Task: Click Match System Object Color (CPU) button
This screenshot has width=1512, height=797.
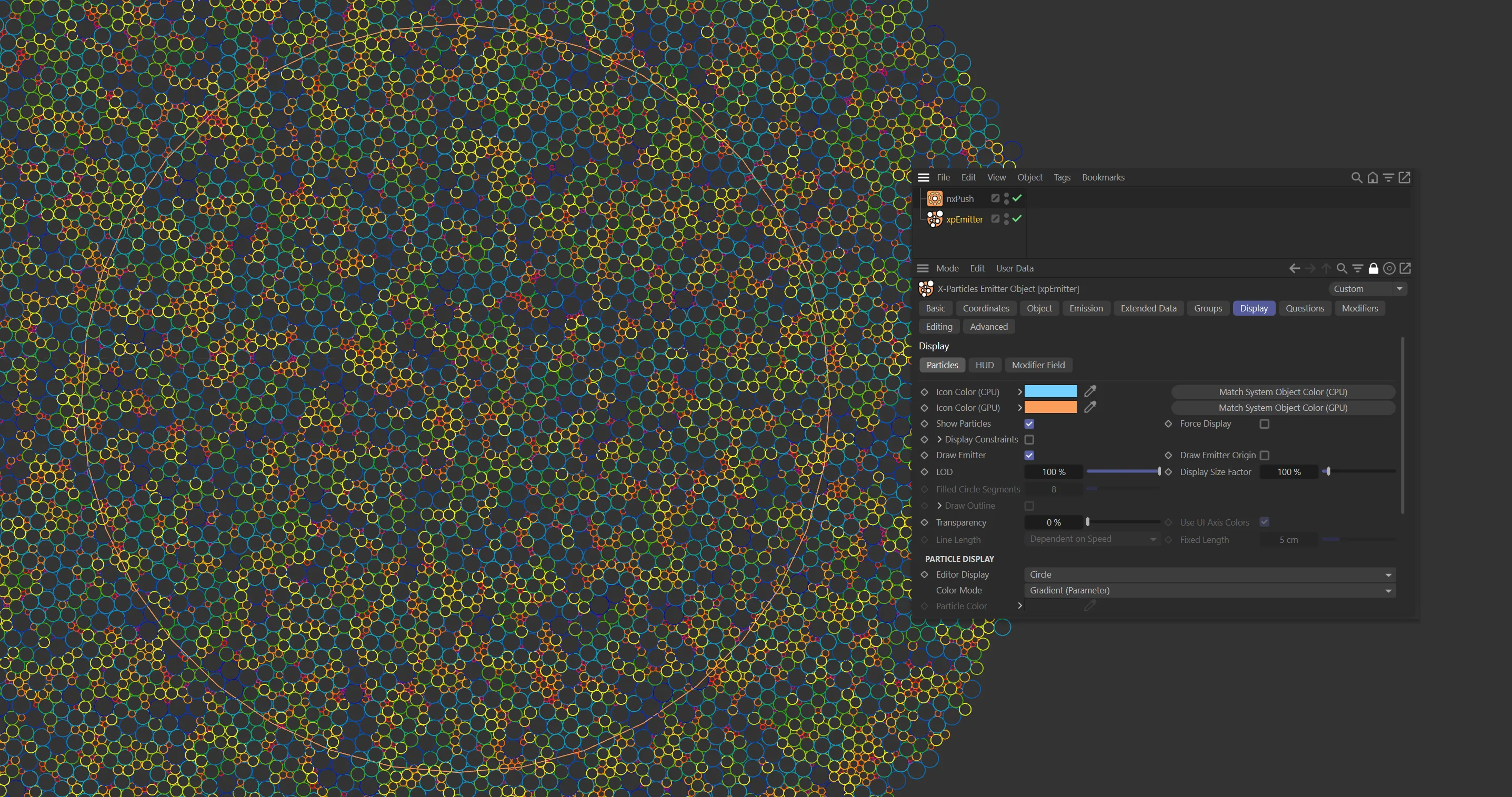Action: [x=1283, y=391]
